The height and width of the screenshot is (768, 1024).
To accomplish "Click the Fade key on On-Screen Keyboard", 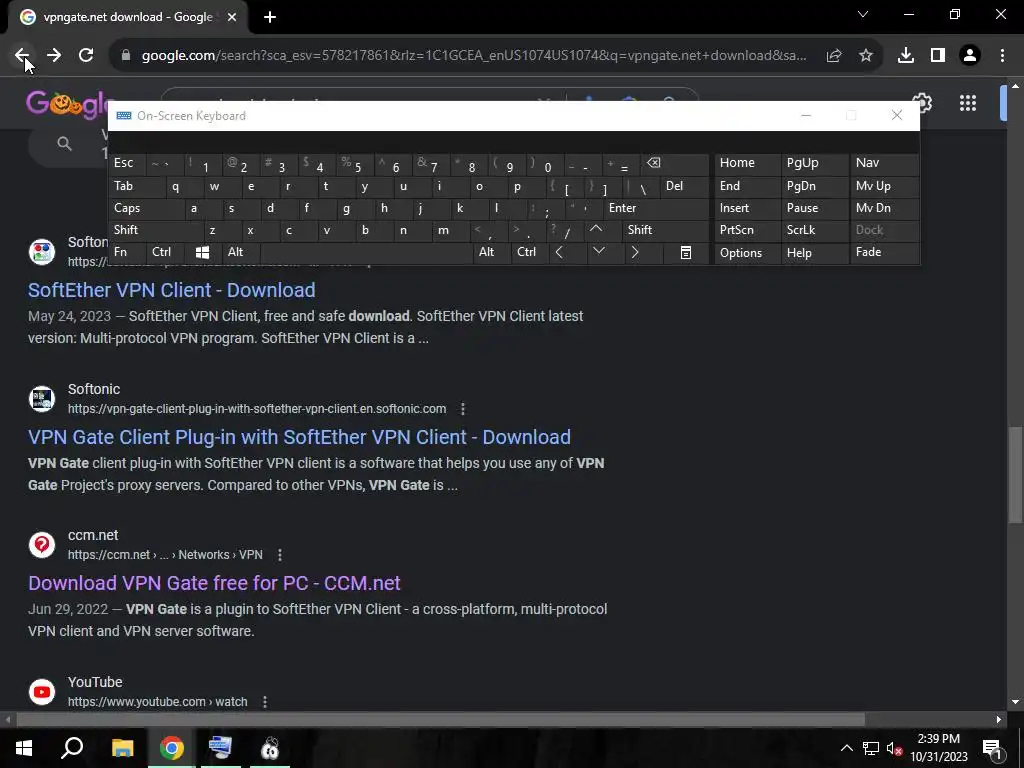I will (884, 252).
